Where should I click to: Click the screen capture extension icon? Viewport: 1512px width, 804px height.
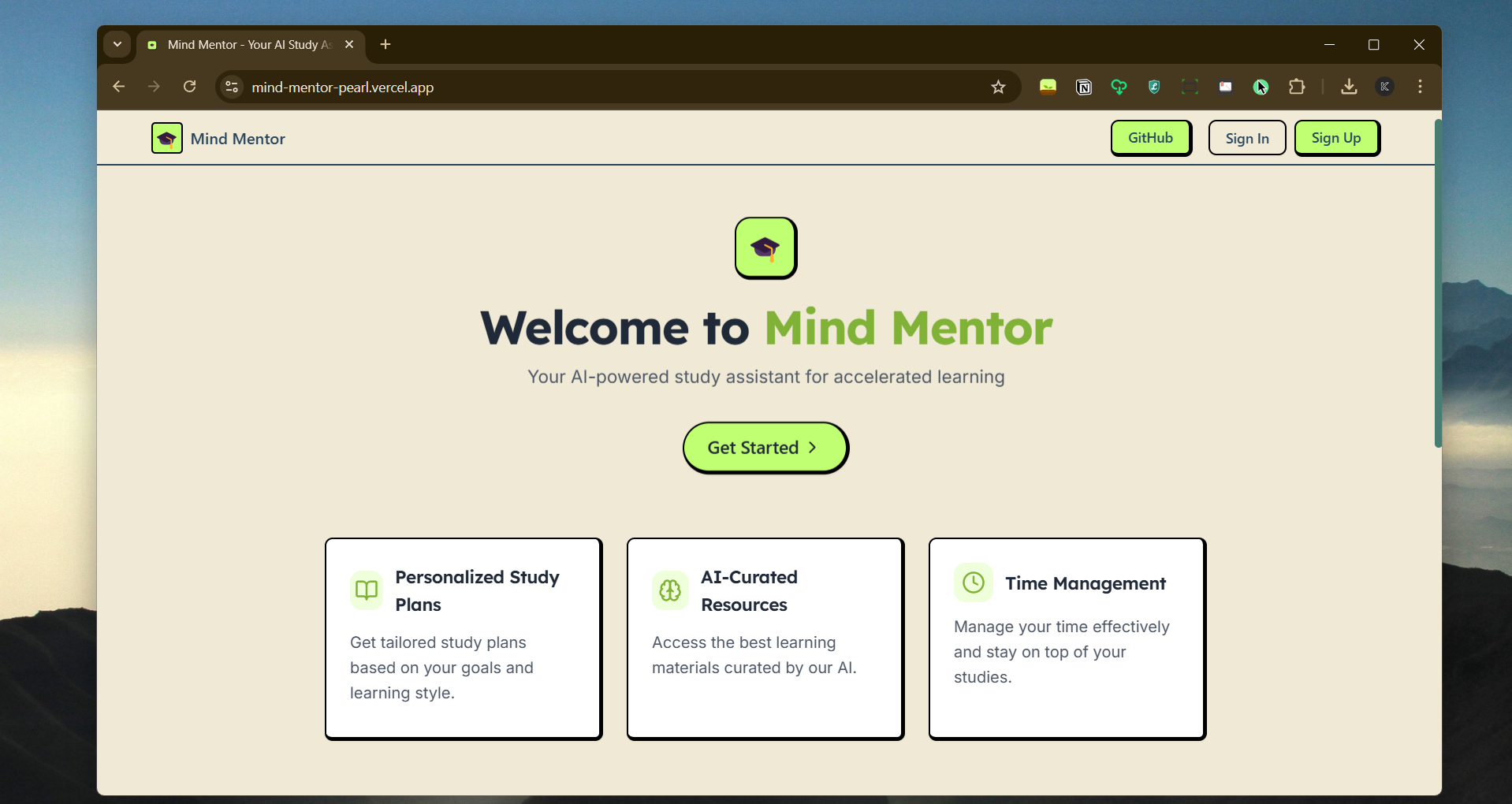pyautogui.click(x=1190, y=87)
